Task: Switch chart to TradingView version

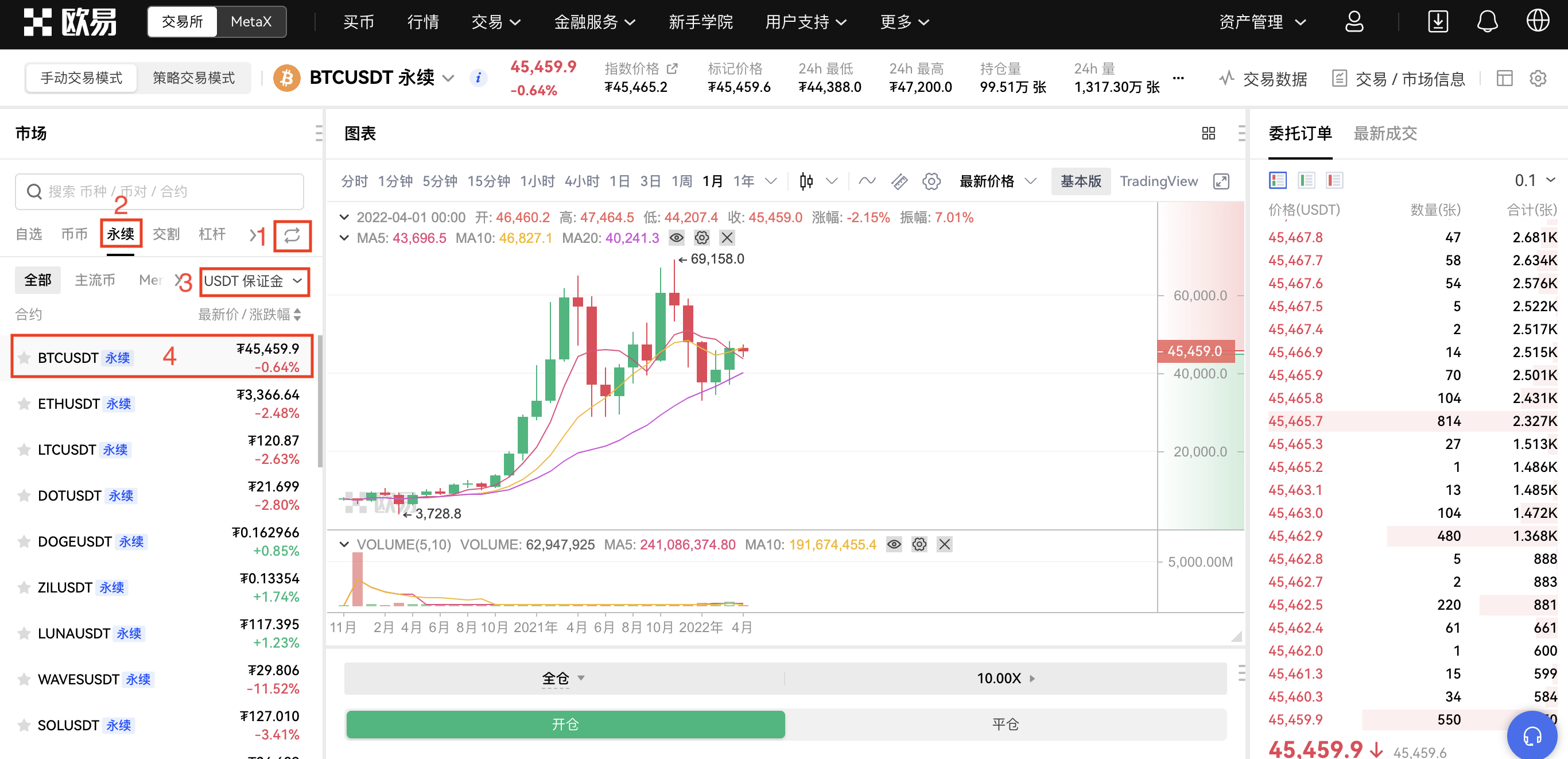Action: click(x=1158, y=181)
